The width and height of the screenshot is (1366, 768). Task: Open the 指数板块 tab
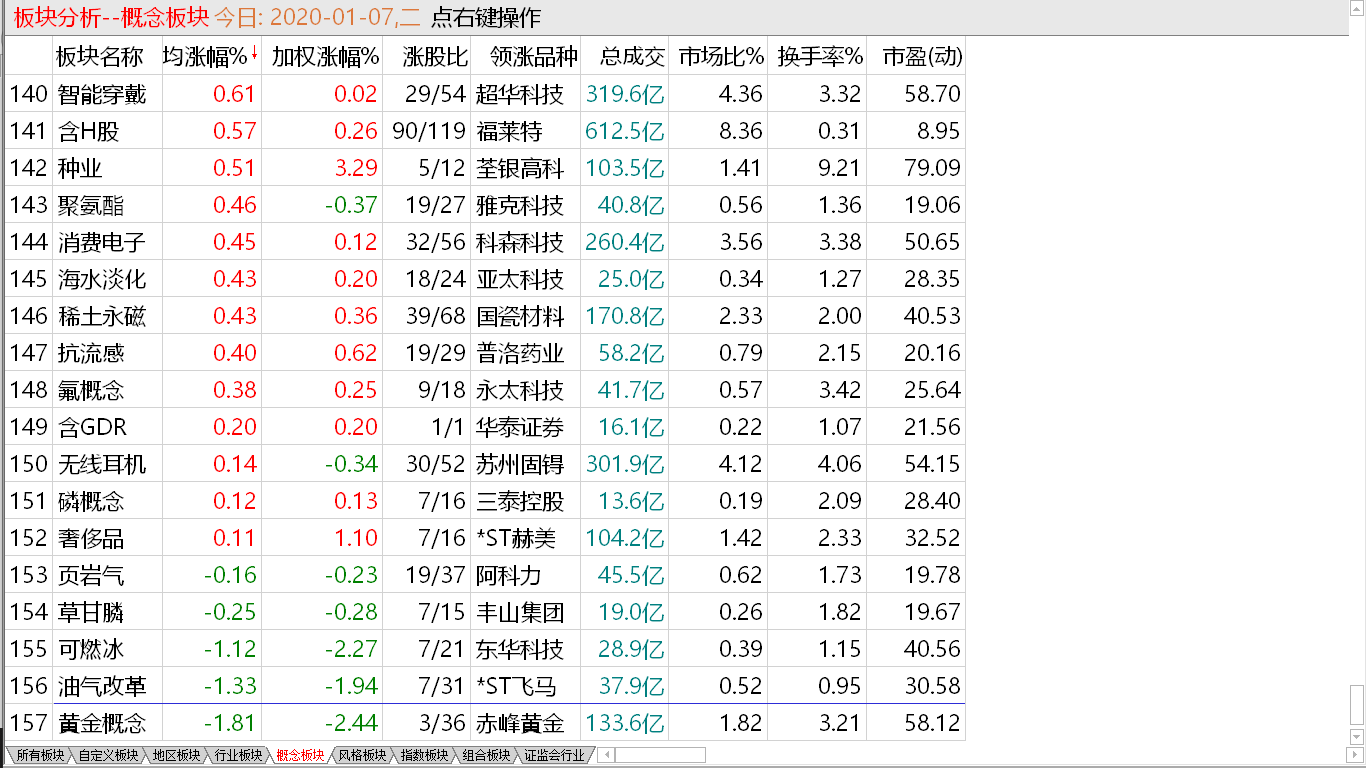point(424,755)
